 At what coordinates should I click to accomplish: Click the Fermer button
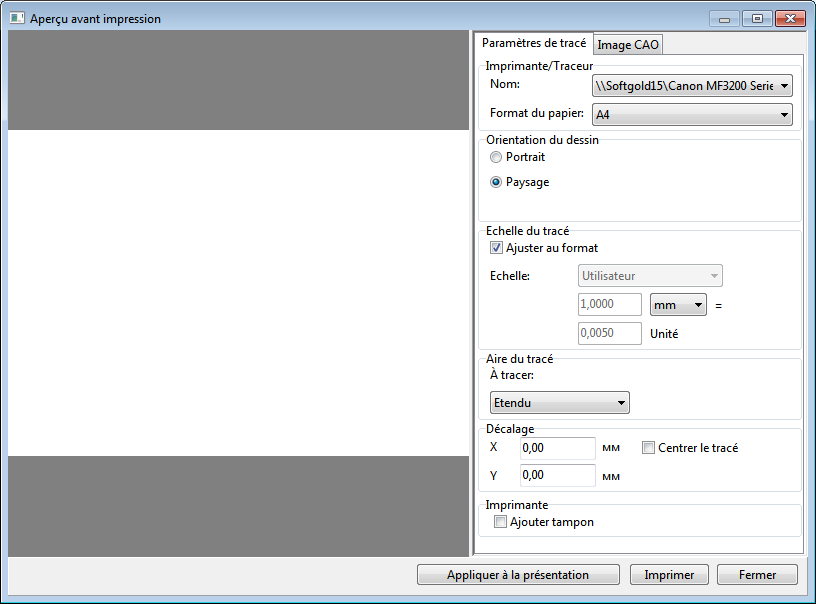[x=757, y=575]
